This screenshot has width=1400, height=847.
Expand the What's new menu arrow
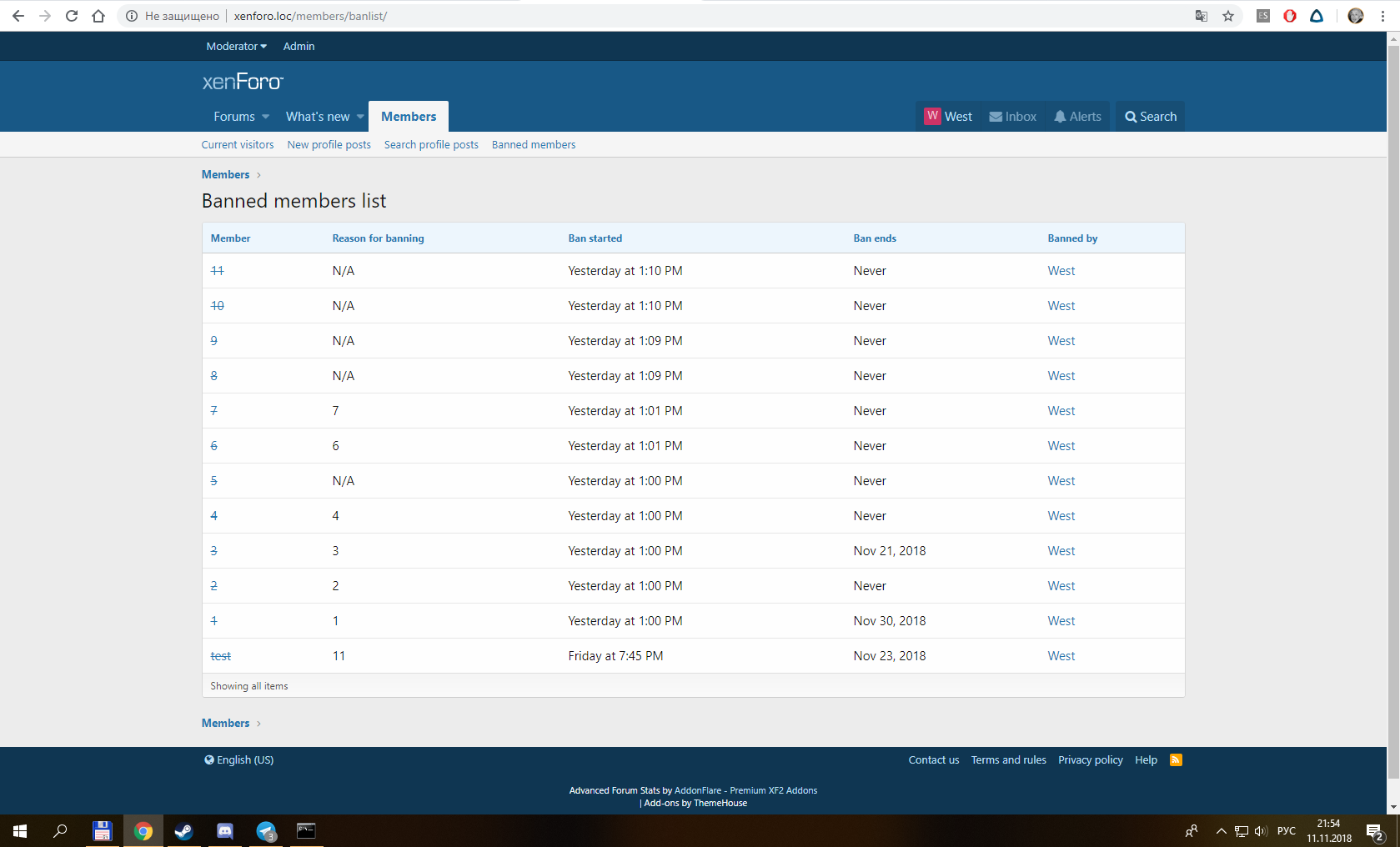[x=360, y=117]
